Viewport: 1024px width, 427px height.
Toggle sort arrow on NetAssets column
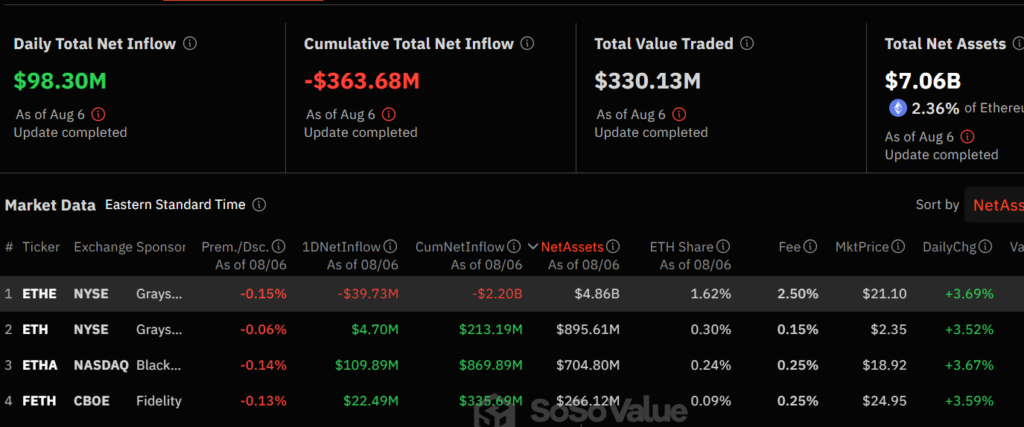pos(533,247)
